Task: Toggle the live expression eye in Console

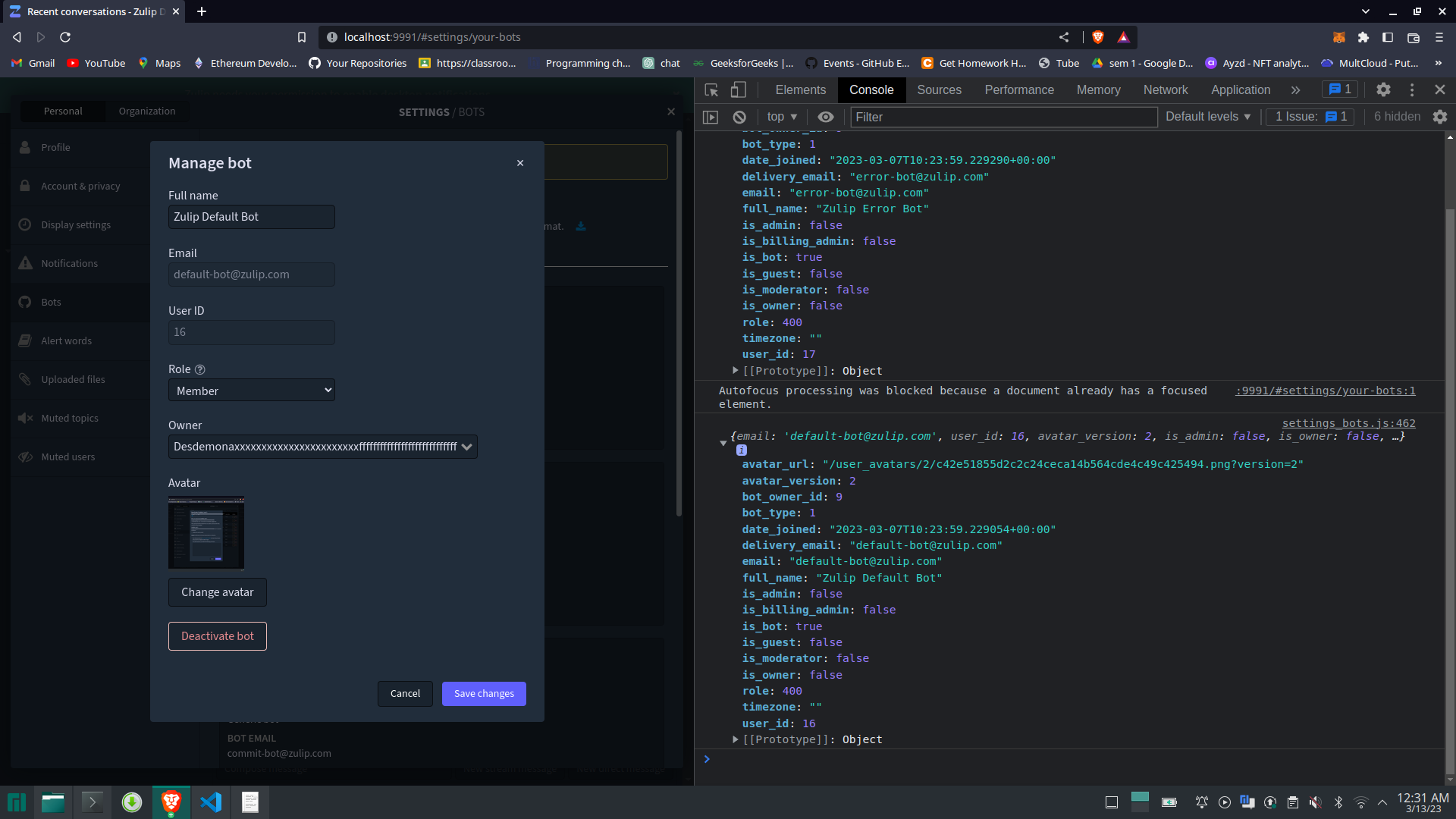Action: 826,117
